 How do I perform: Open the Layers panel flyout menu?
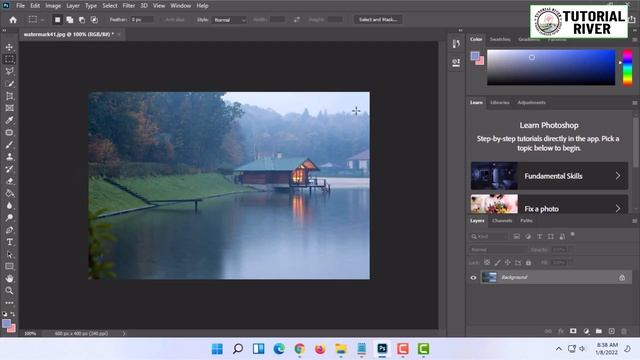pos(635,221)
